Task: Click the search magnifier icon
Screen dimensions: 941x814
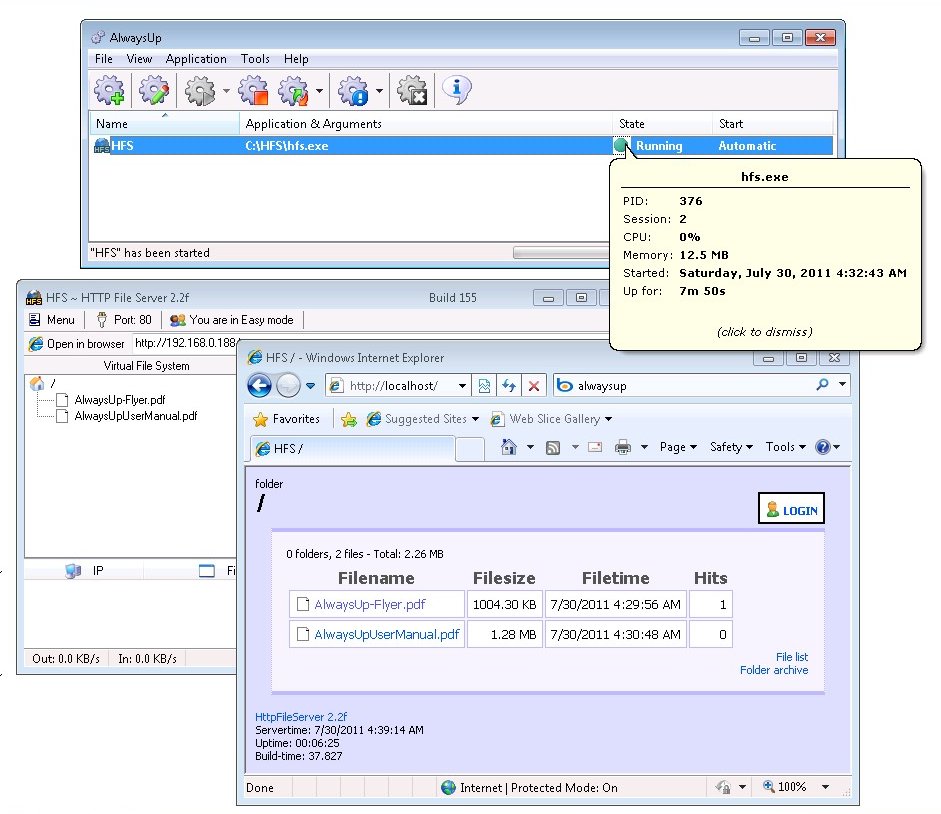Action: [822, 384]
